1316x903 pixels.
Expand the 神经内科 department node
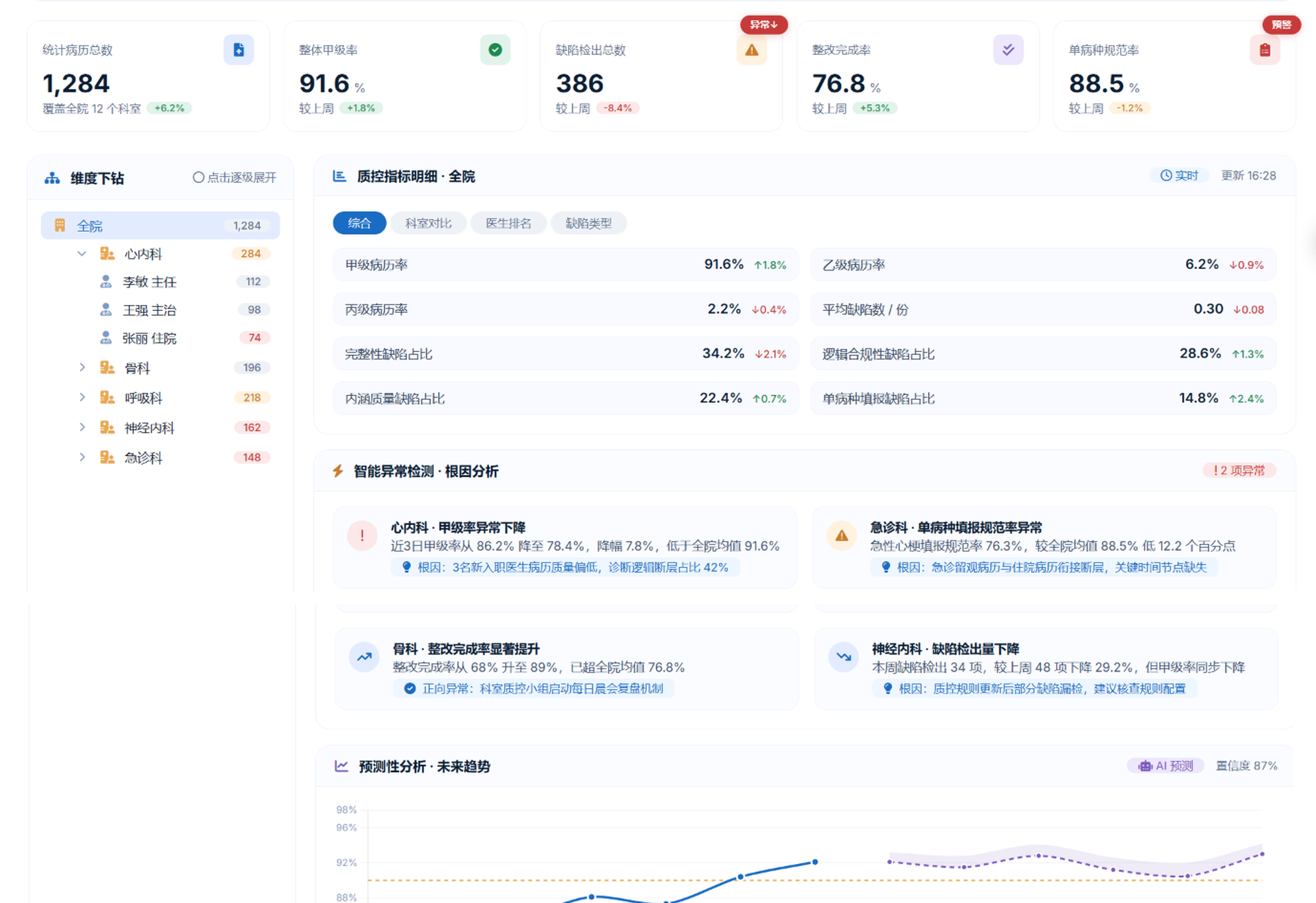pyautogui.click(x=82, y=428)
